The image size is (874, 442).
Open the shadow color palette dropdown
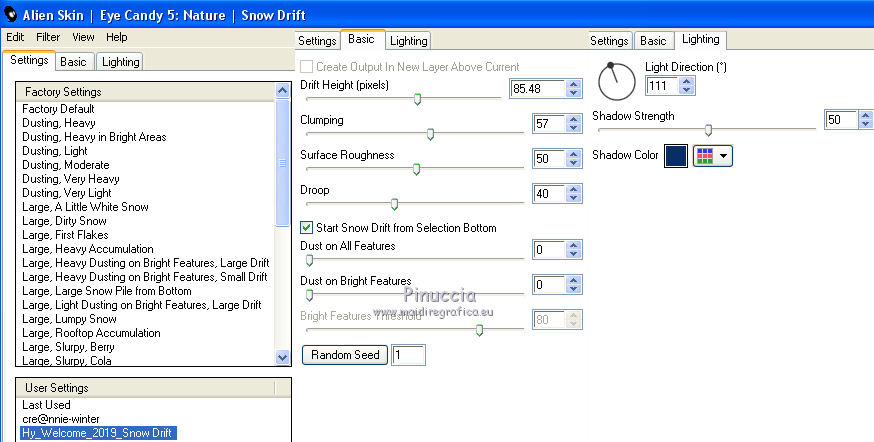pos(712,156)
